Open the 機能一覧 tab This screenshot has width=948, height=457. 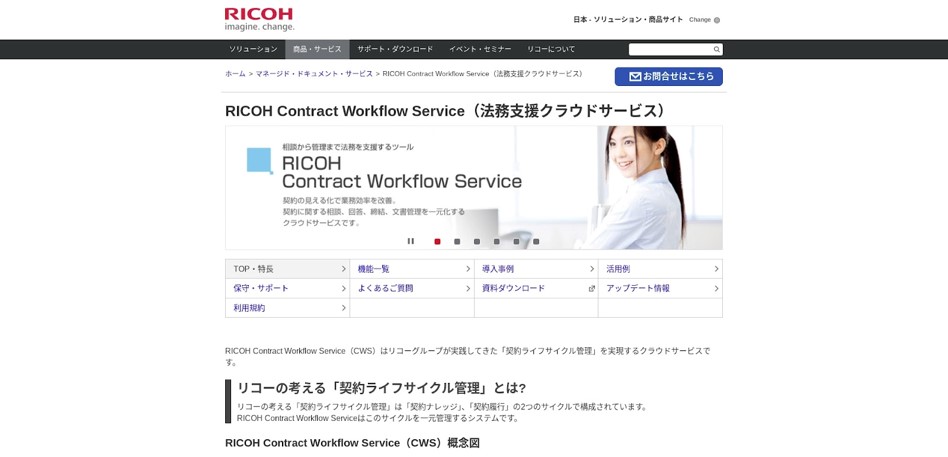pyautogui.click(x=412, y=269)
